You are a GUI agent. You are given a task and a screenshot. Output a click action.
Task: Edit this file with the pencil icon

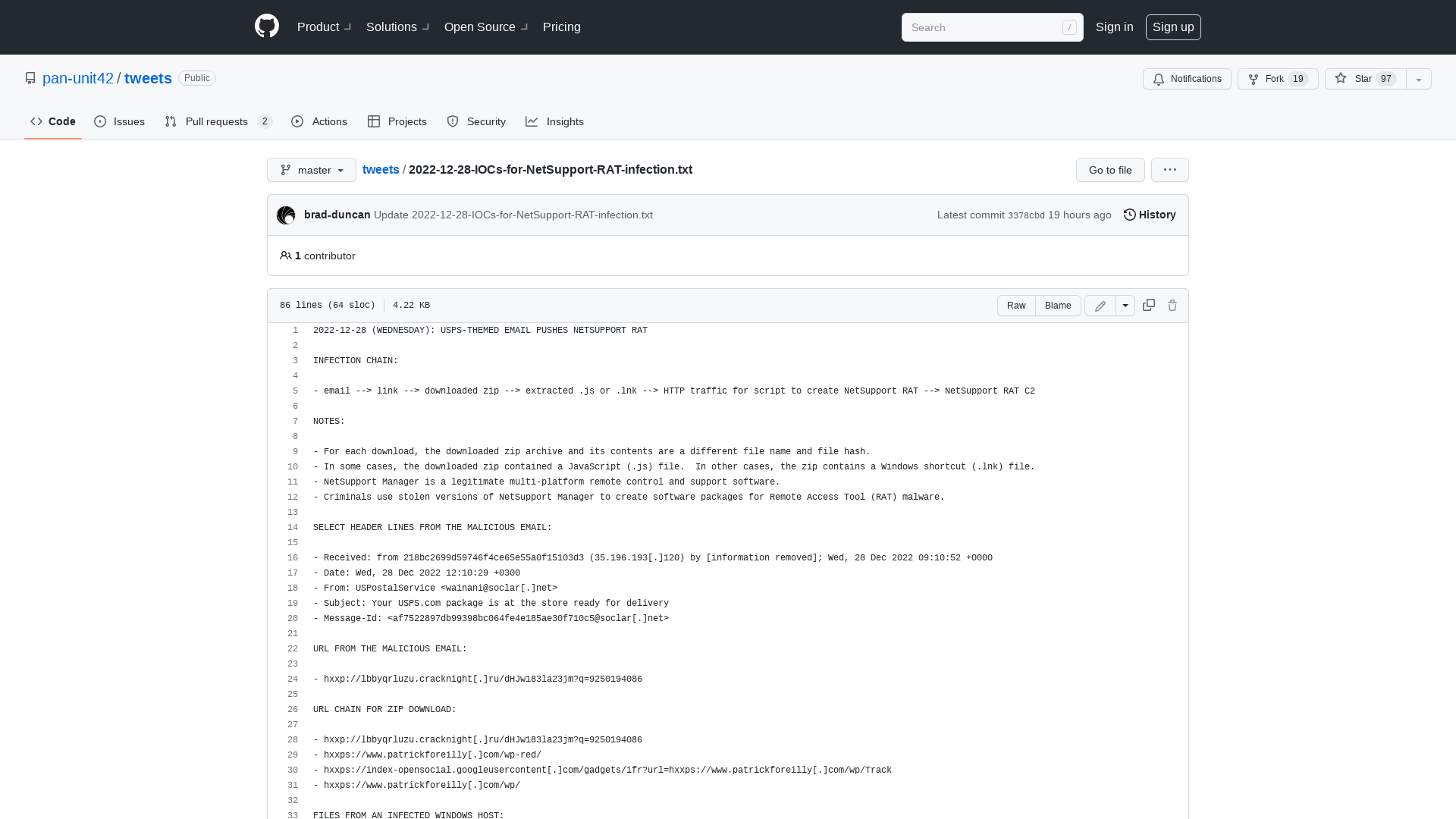(x=1100, y=306)
